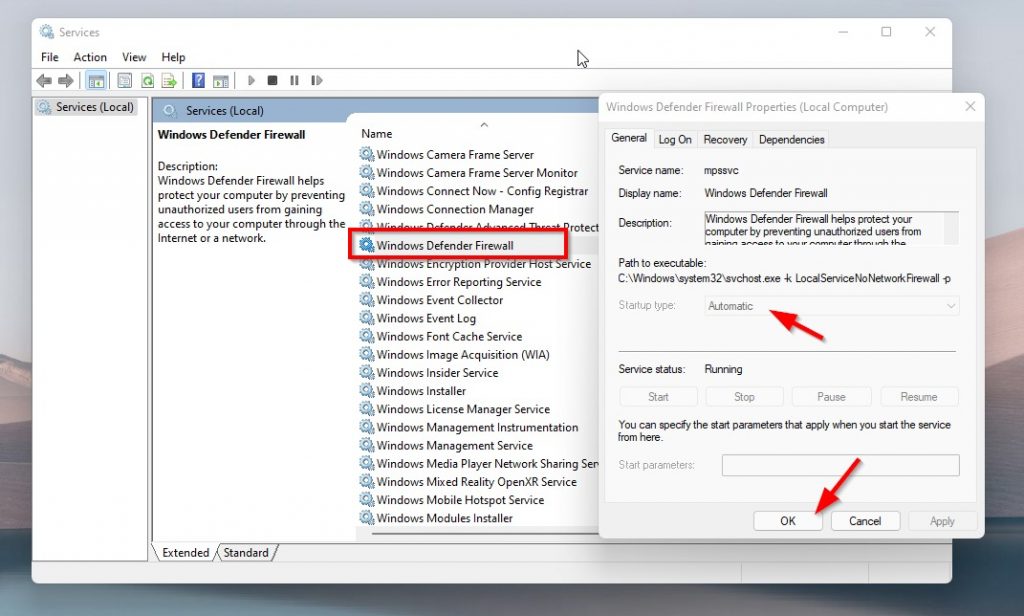Screen dimensions: 1024x616
Task: Click the Refresh toolbar icon
Action: coord(148,80)
